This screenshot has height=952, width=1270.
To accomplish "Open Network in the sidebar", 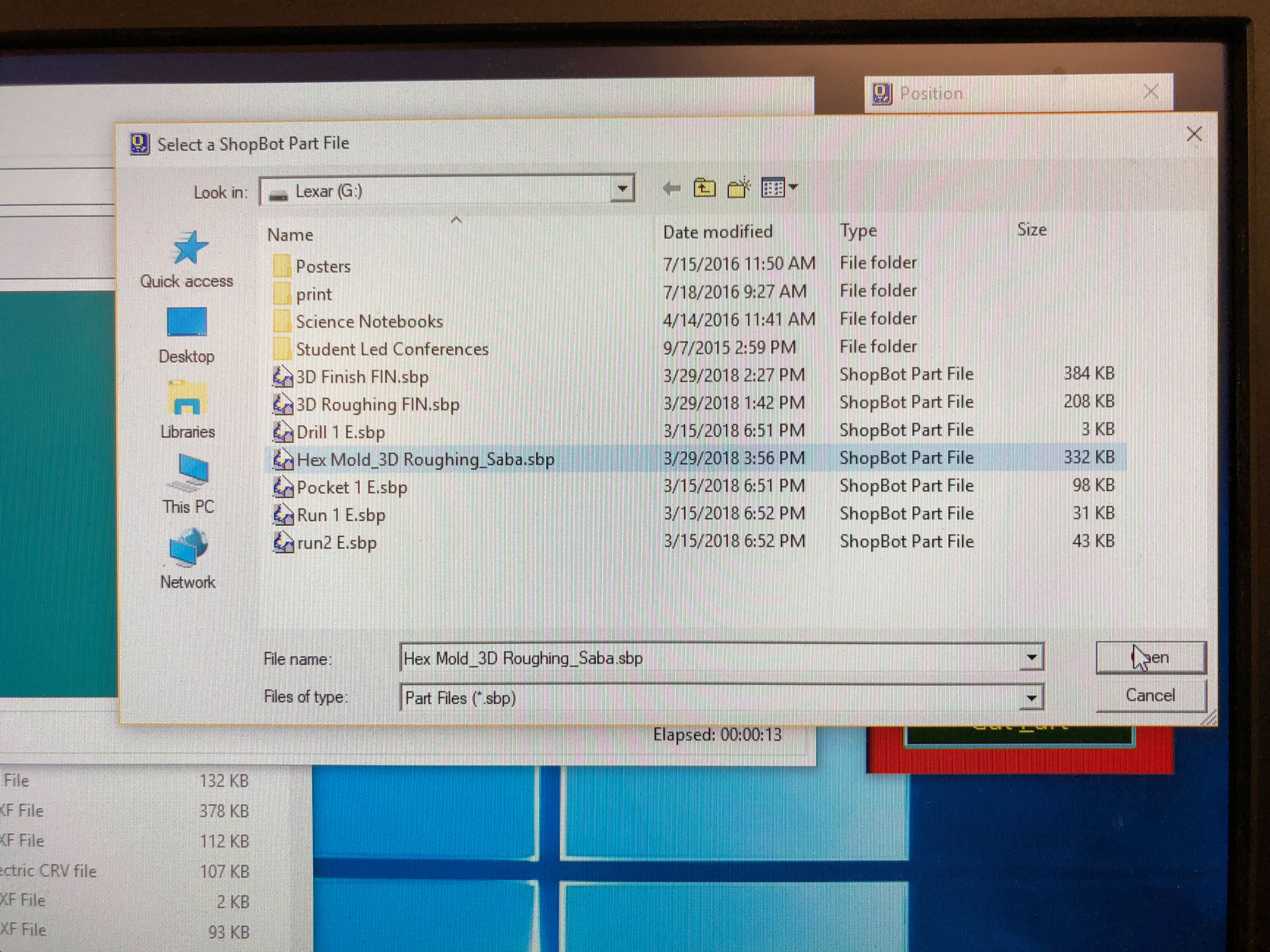I will 187,559.
